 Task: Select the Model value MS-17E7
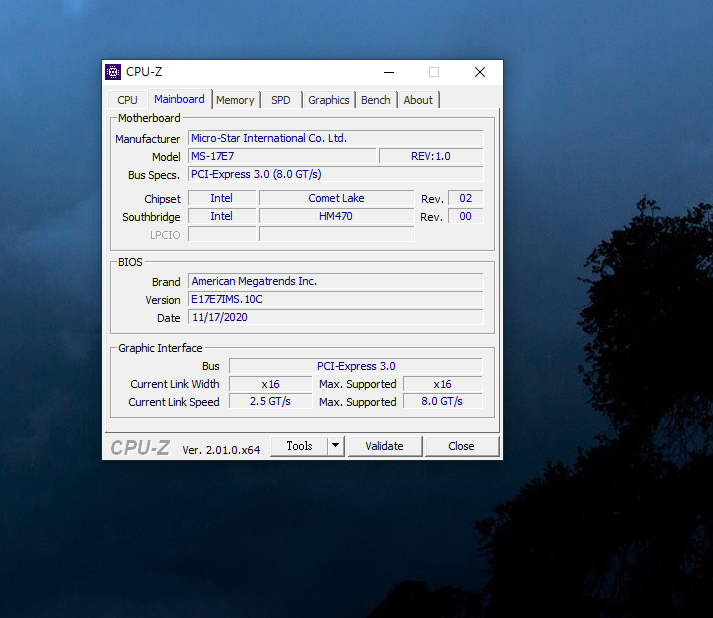click(282, 156)
